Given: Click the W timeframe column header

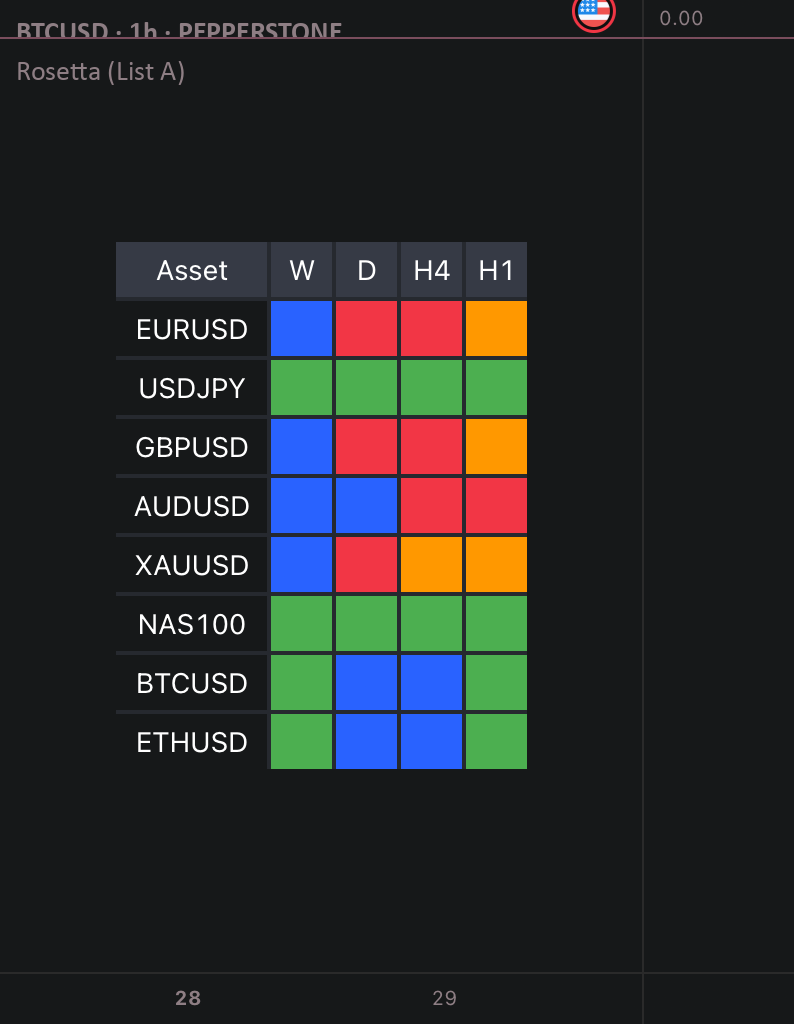Looking at the screenshot, I should 301,270.
